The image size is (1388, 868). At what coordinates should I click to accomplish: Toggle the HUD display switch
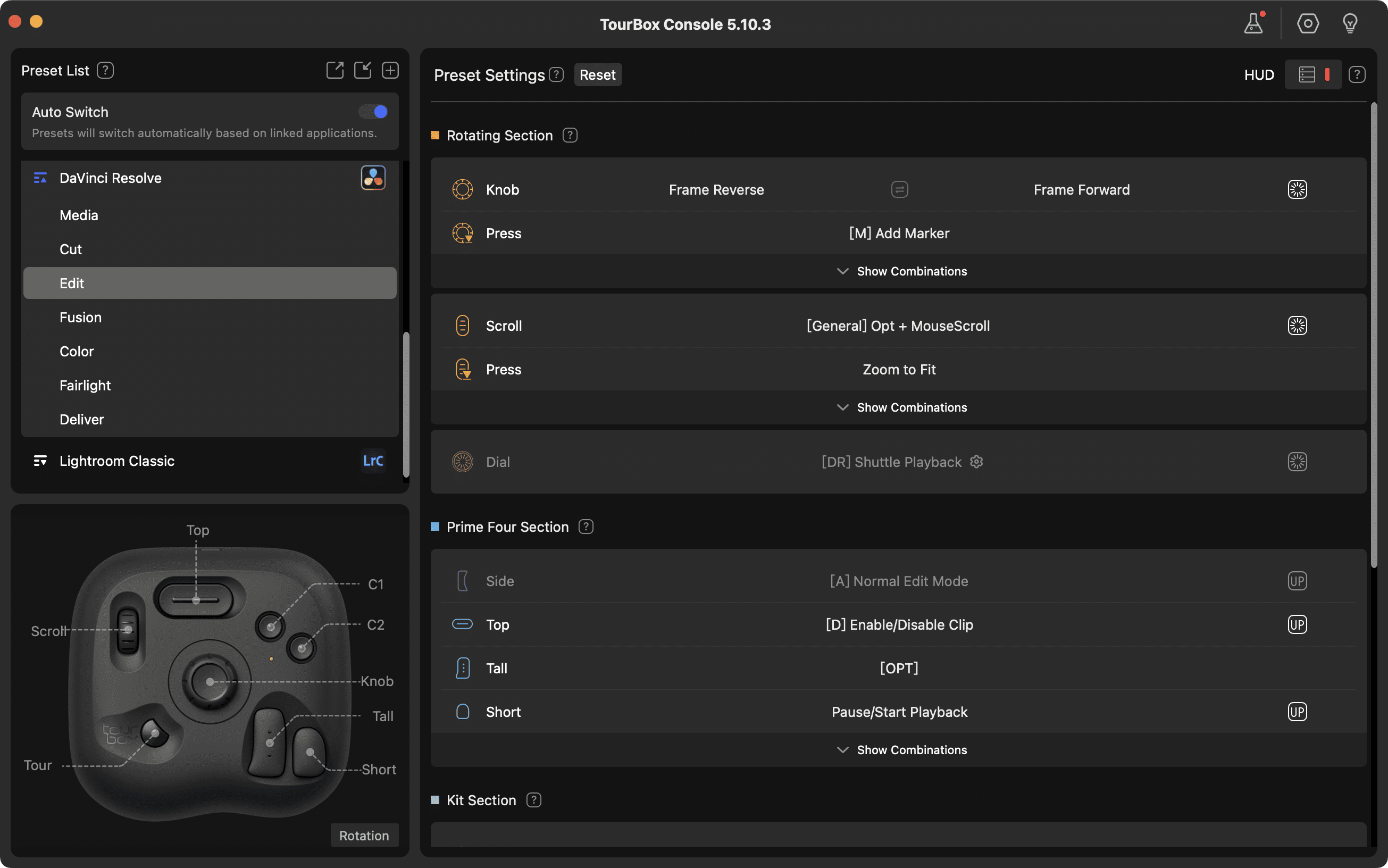click(x=1313, y=74)
